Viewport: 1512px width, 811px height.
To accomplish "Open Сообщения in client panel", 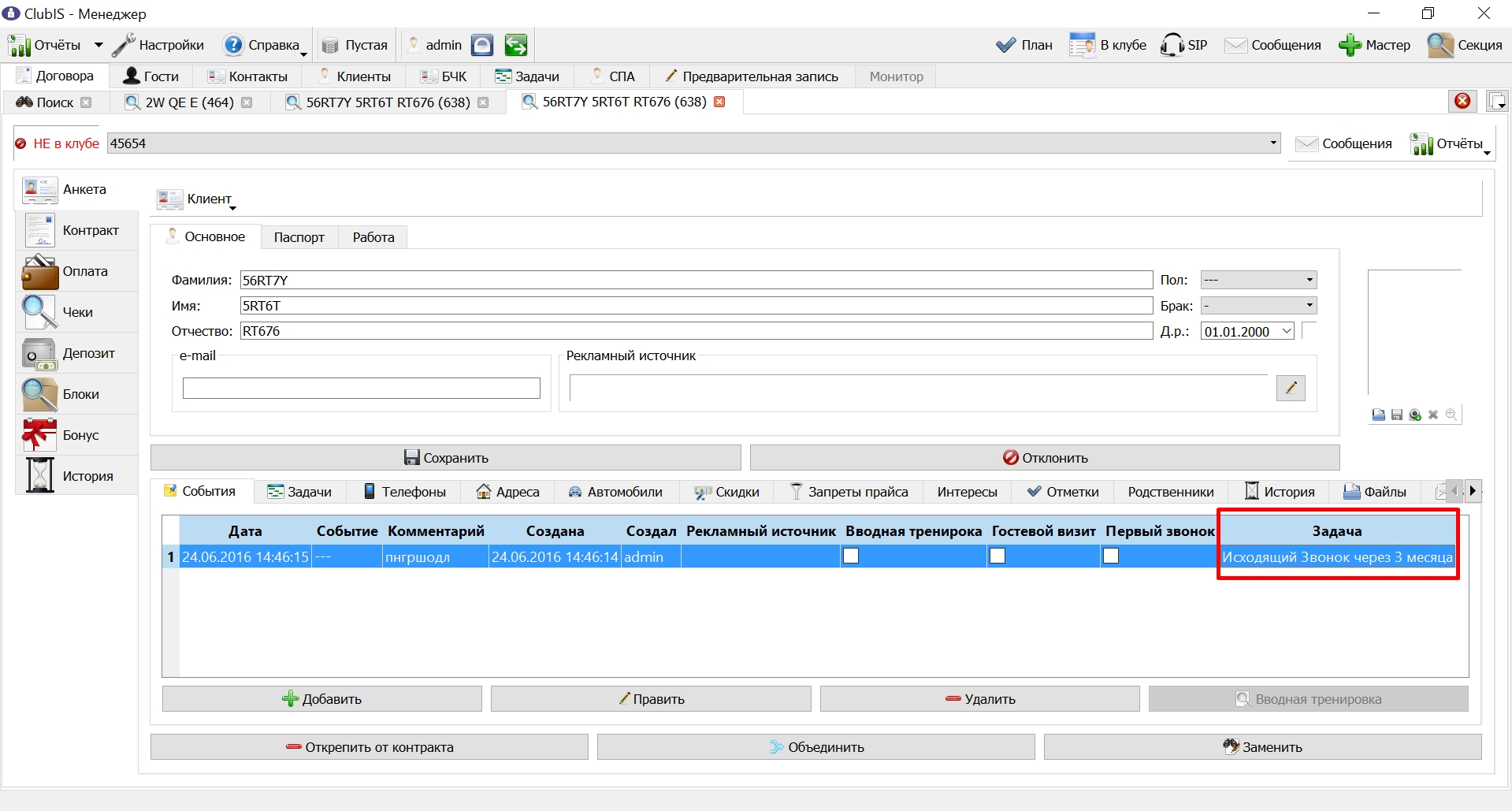I will coord(1344,143).
